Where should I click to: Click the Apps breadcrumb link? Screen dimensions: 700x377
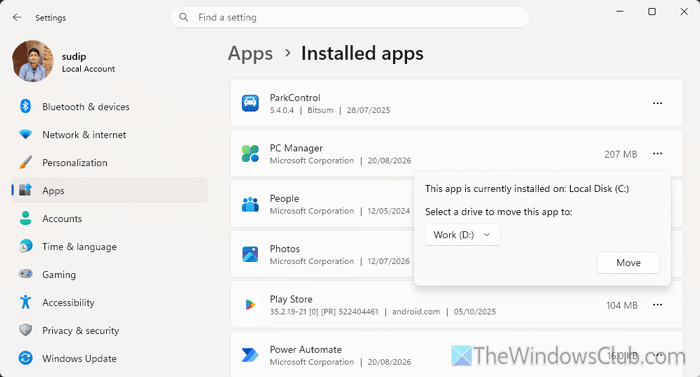(x=250, y=54)
